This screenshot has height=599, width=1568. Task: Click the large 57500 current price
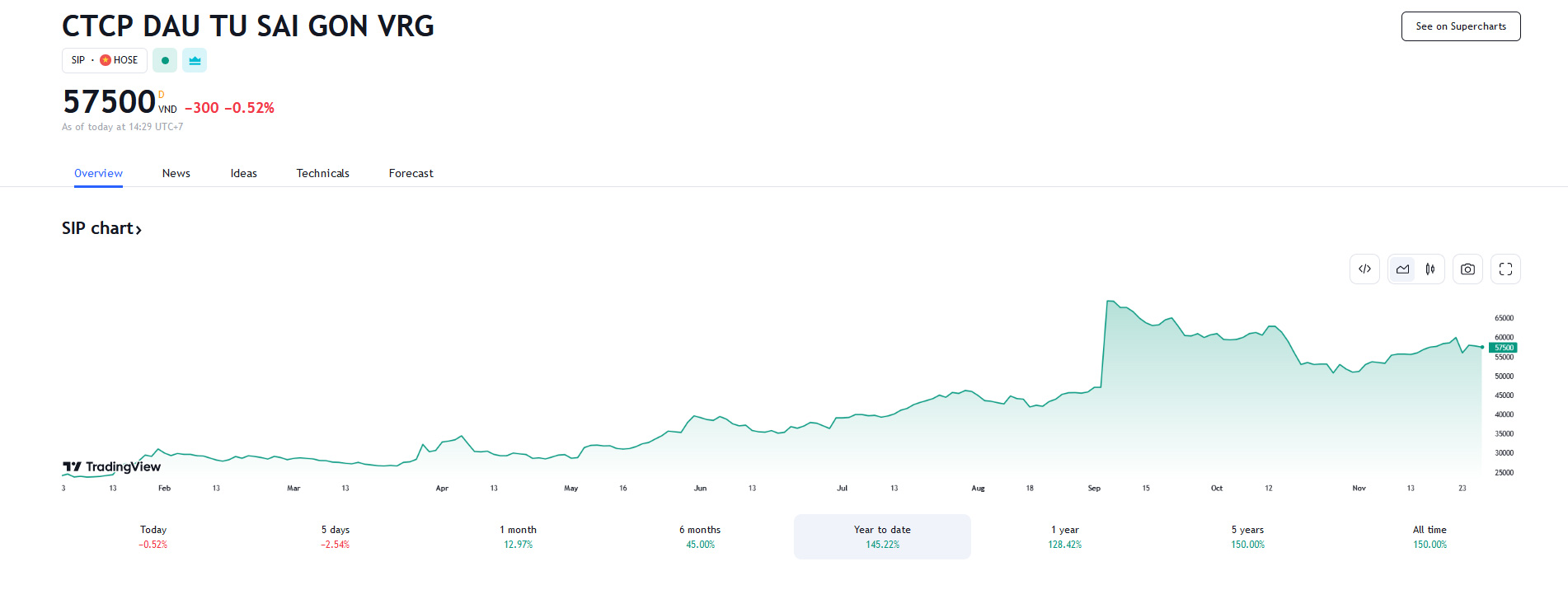109,102
